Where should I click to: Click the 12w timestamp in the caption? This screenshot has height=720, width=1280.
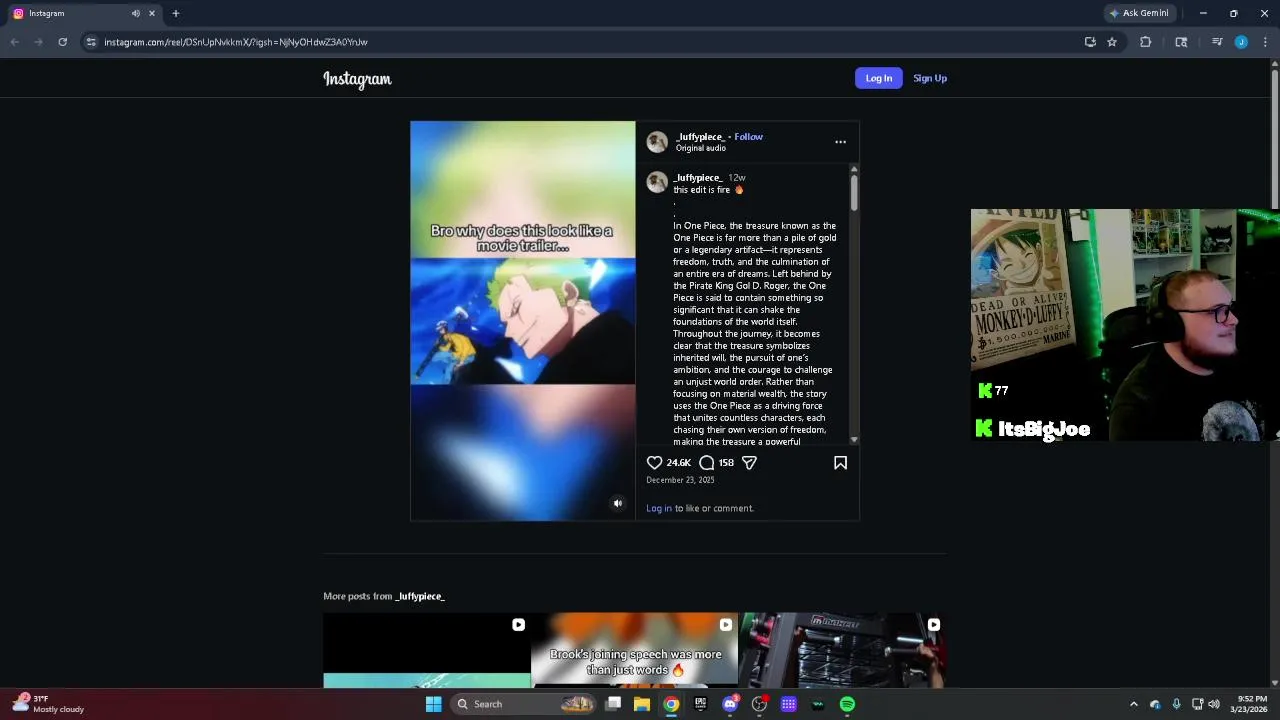tap(737, 178)
